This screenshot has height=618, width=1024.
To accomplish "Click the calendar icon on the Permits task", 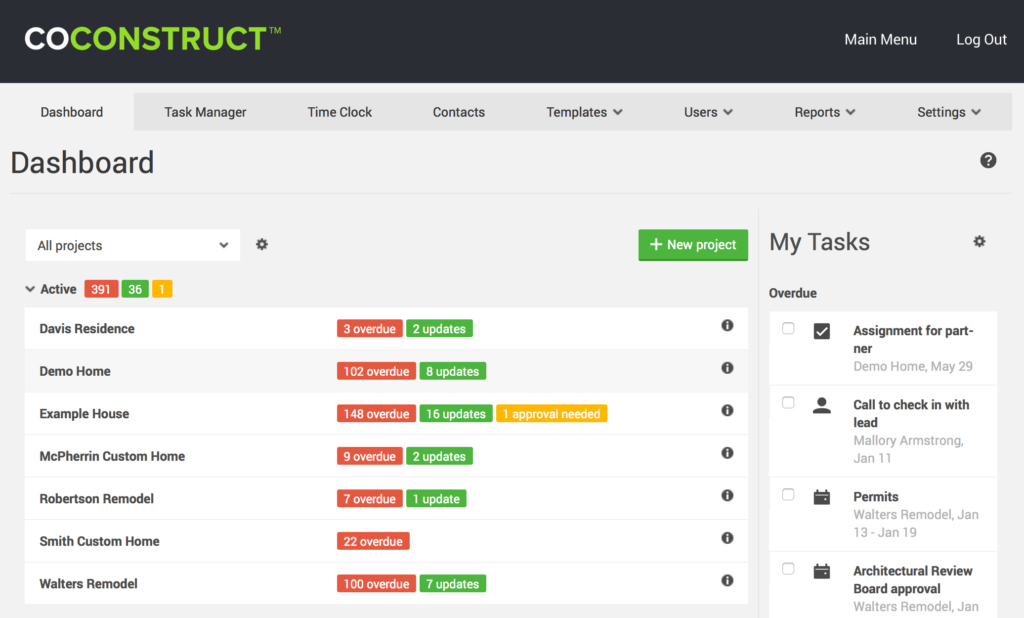I will click(x=820, y=495).
